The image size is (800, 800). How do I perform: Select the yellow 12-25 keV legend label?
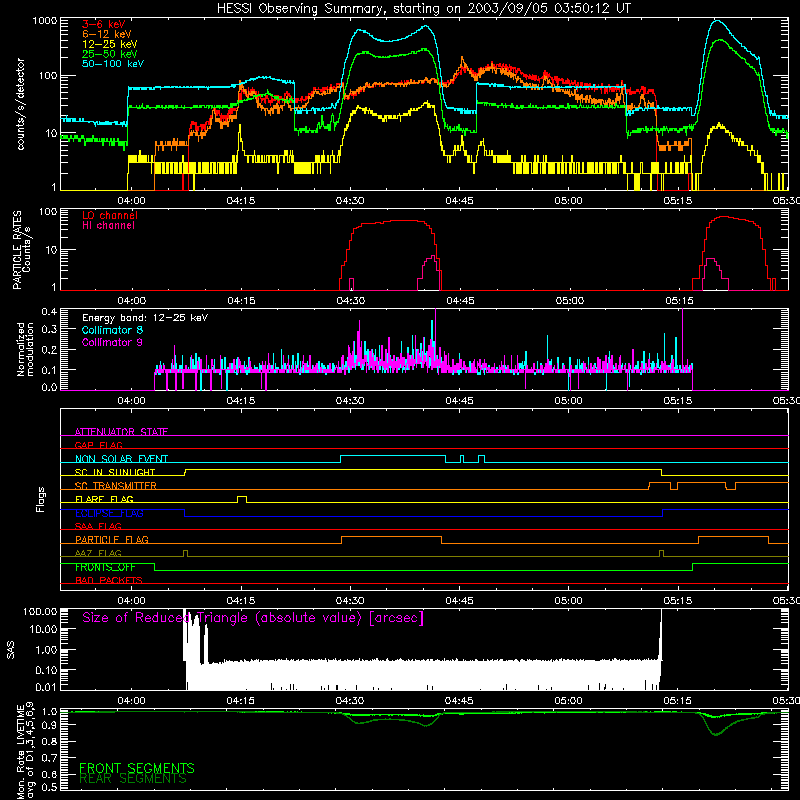tap(110, 44)
